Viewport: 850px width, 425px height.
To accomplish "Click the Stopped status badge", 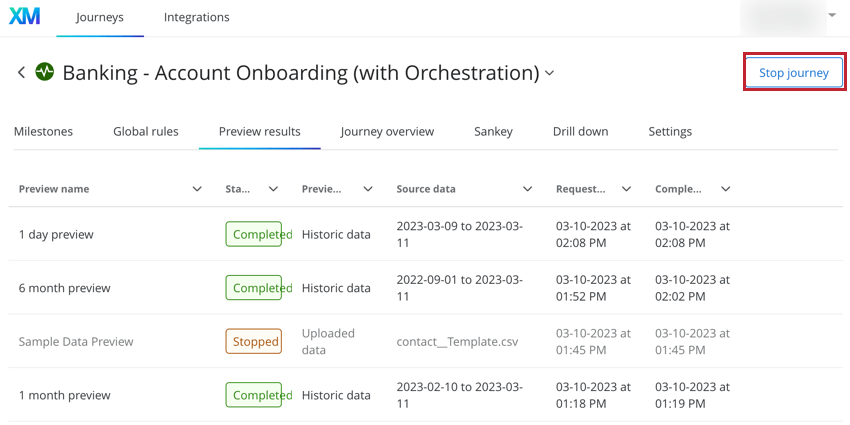I will (253, 341).
